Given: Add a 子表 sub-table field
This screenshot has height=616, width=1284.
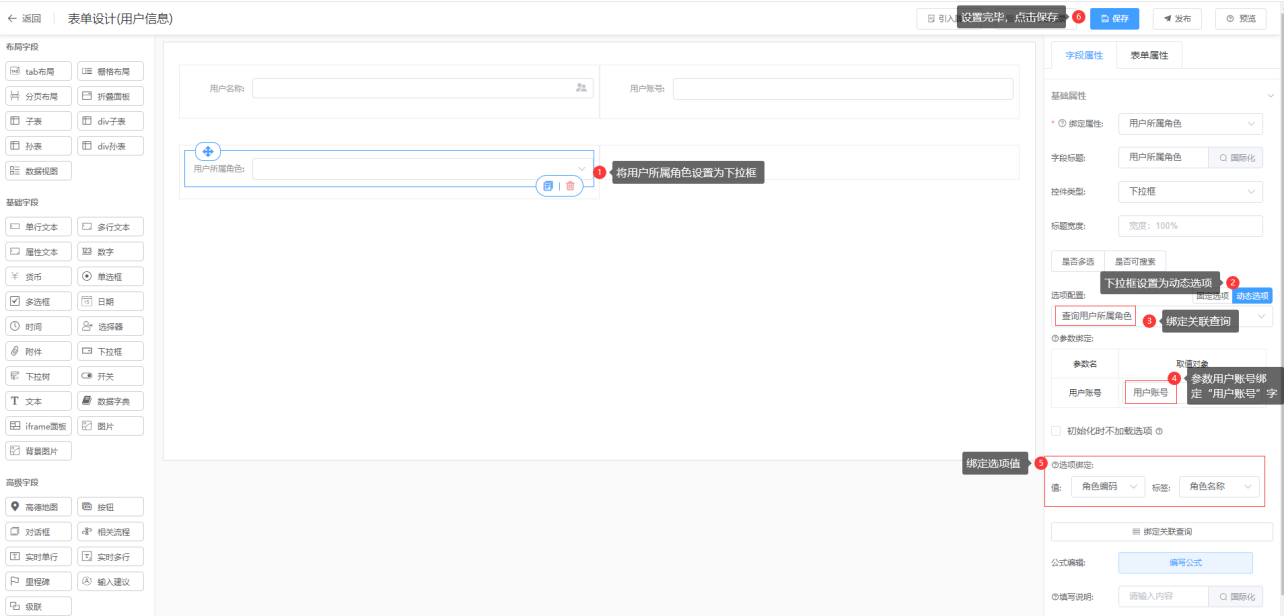Looking at the screenshot, I should coord(38,121).
